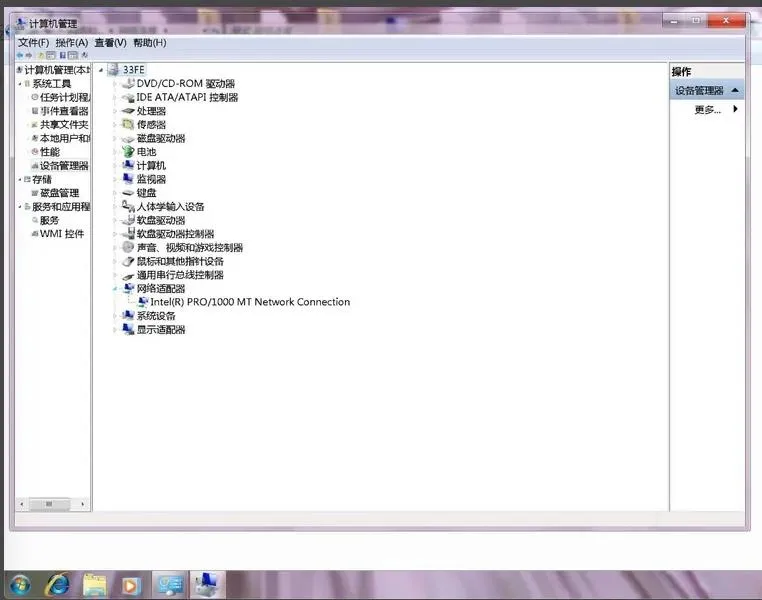Open the 操作(A) menu

pos(72,43)
